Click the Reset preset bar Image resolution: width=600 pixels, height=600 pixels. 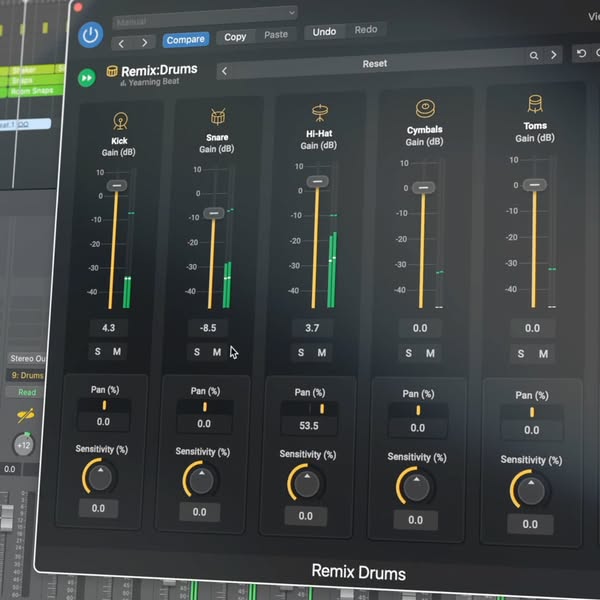(x=375, y=64)
